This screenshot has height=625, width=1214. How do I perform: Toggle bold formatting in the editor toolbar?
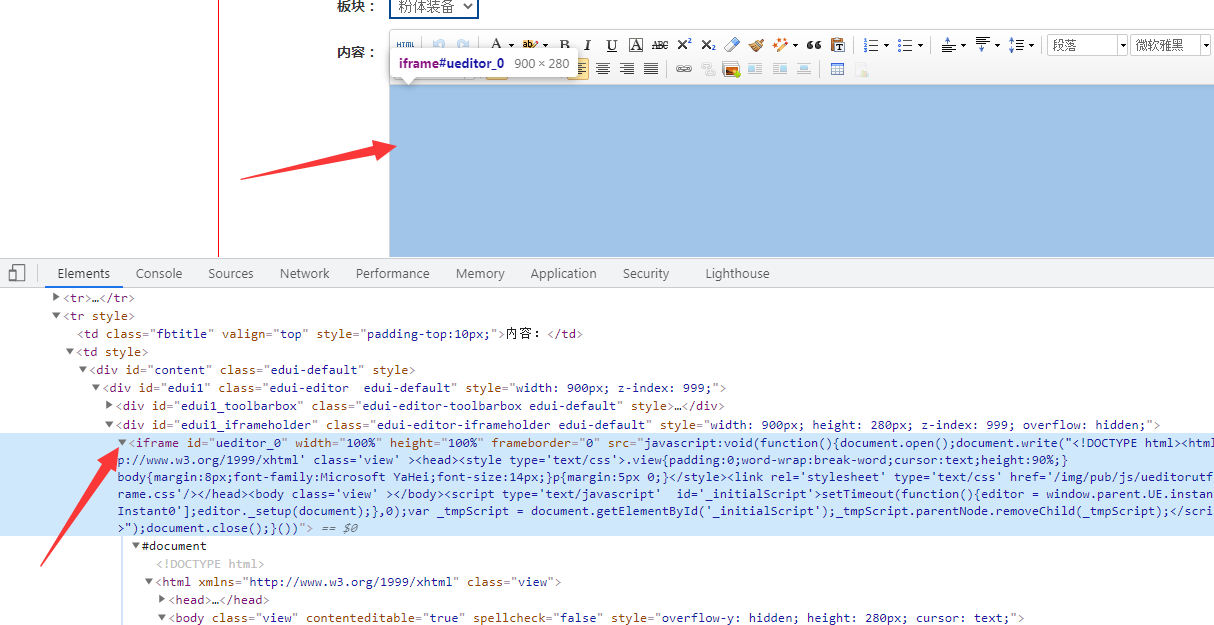point(564,44)
